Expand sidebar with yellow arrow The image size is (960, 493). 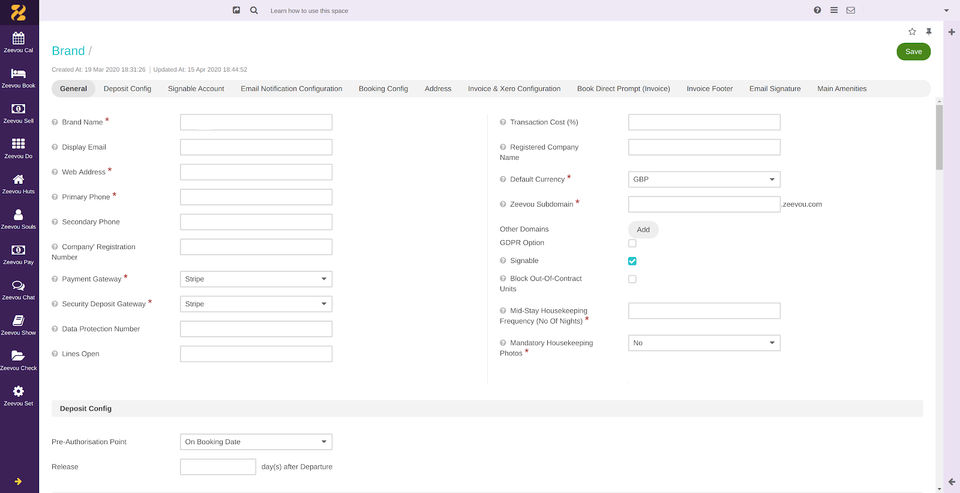(x=18, y=481)
